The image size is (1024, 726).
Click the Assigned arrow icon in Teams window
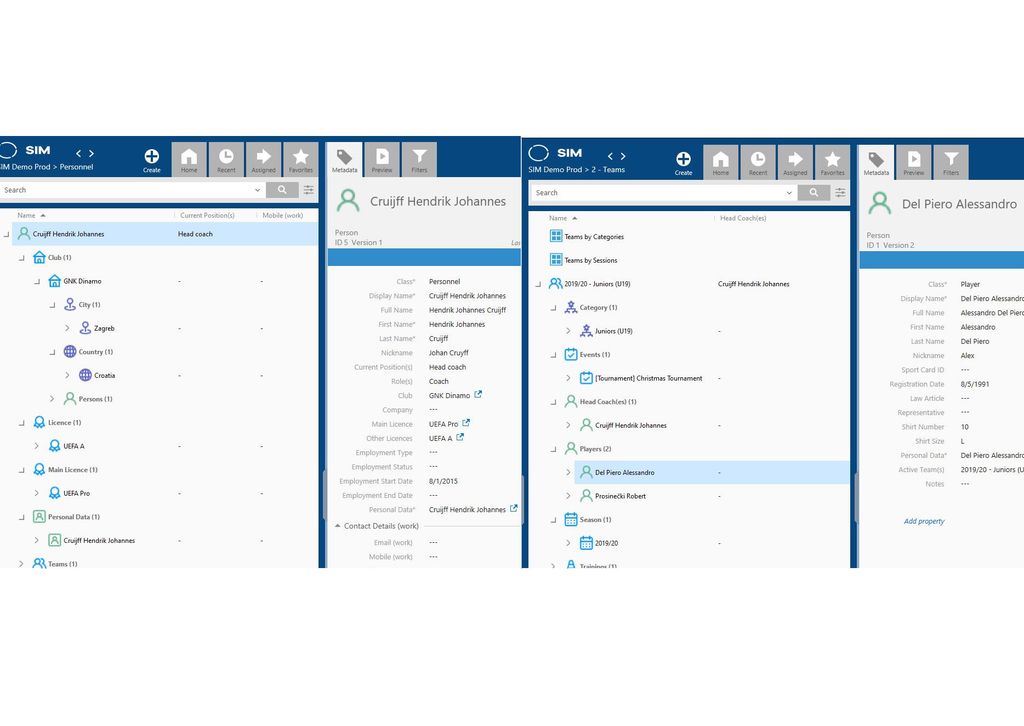click(x=795, y=160)
